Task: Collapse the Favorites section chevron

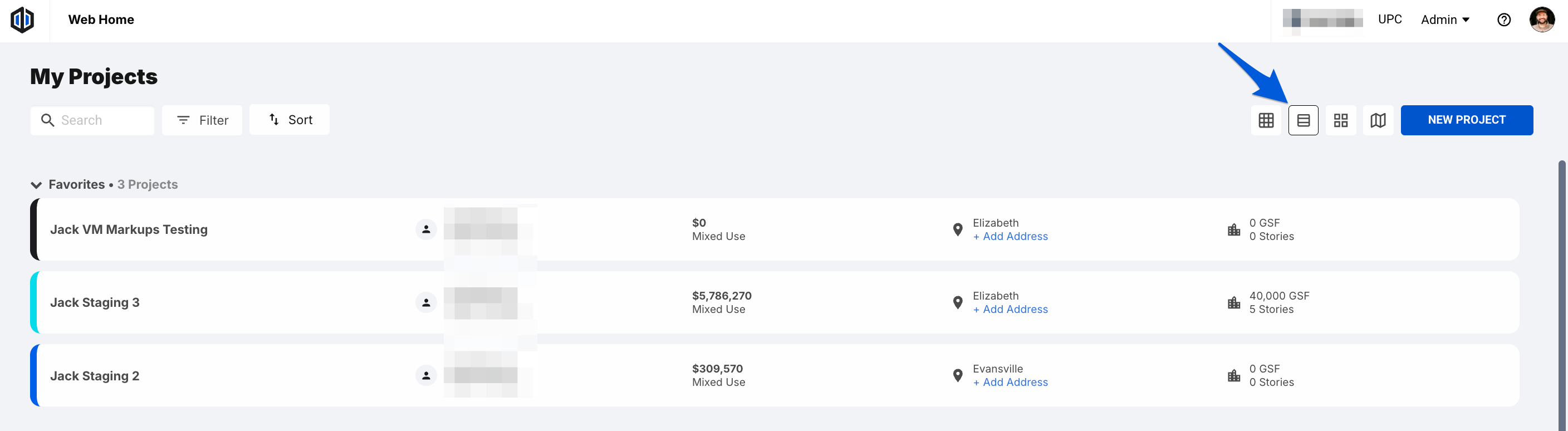Action: point(37,185)
